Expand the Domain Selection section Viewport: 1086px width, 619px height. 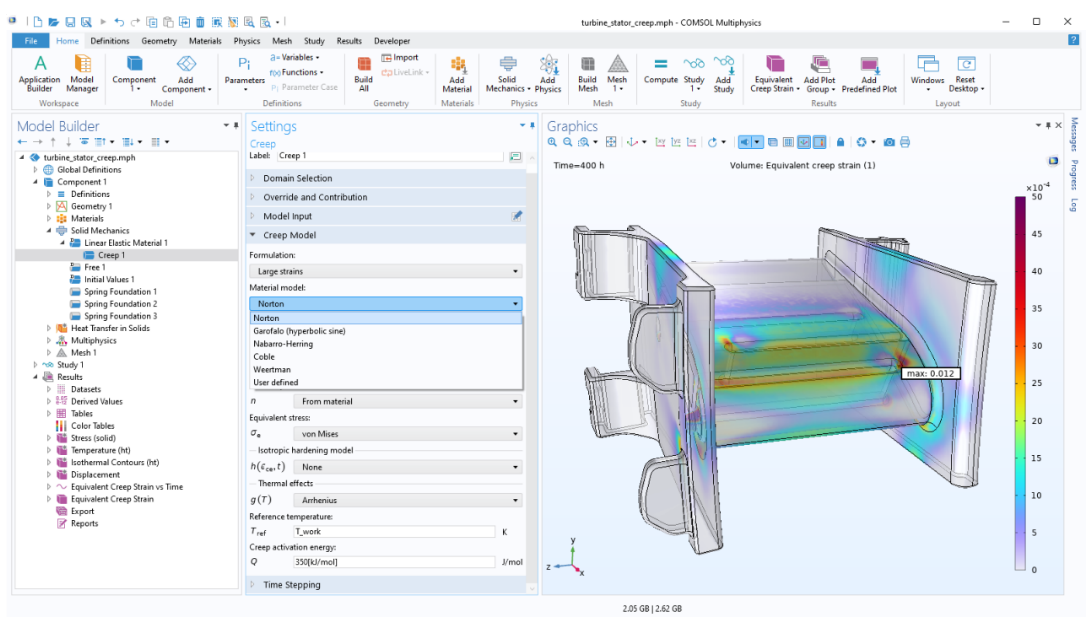[386, 178]
